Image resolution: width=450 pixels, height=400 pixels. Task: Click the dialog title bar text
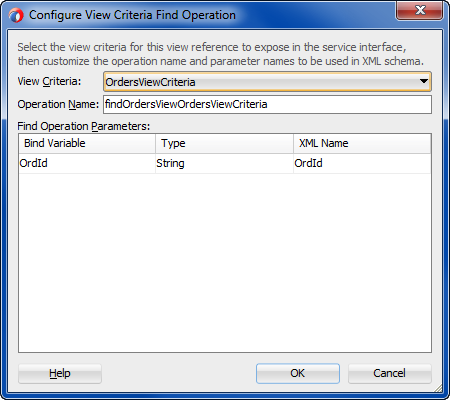(x=132, y=15)
